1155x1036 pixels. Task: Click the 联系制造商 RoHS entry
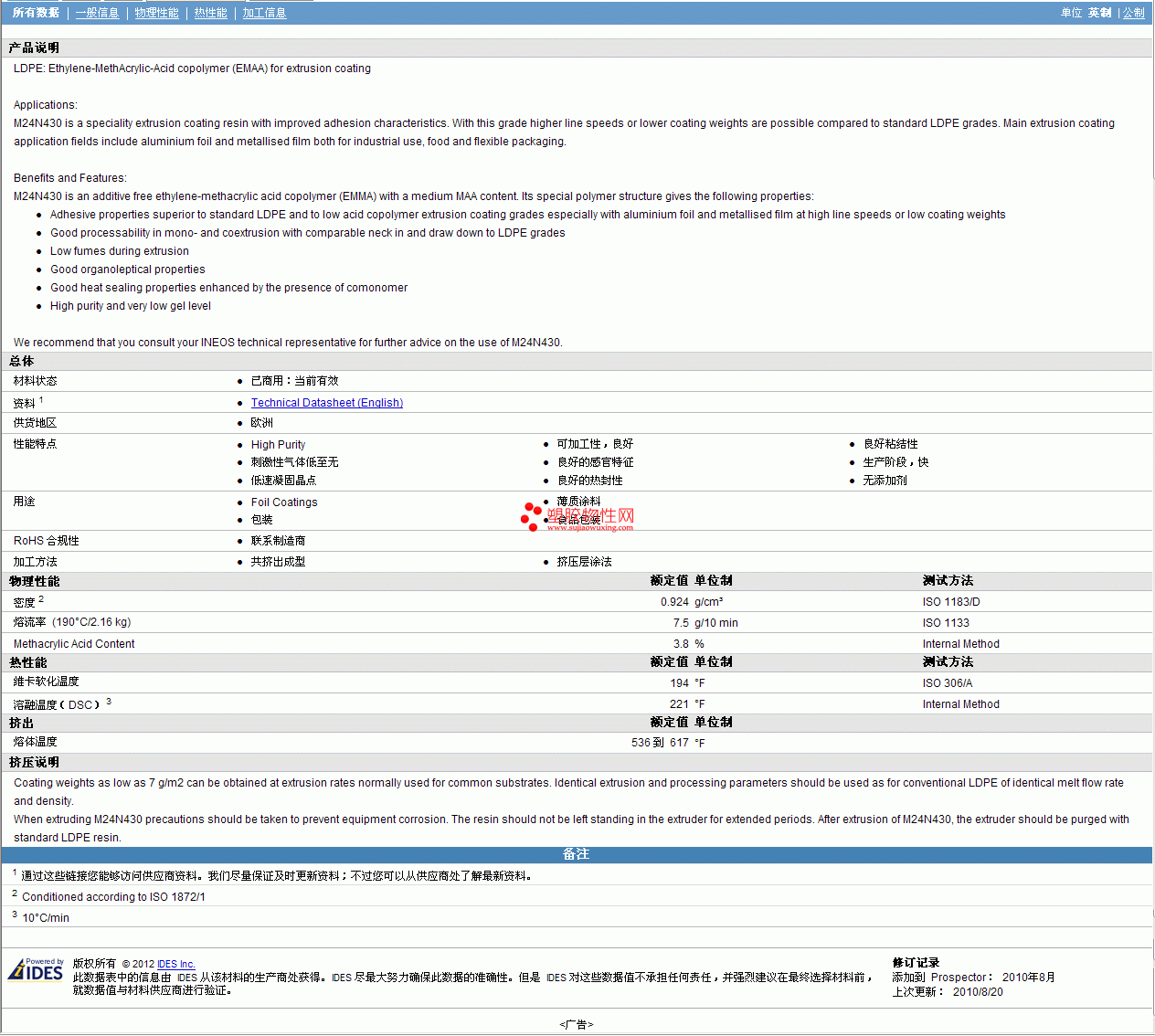278,541
